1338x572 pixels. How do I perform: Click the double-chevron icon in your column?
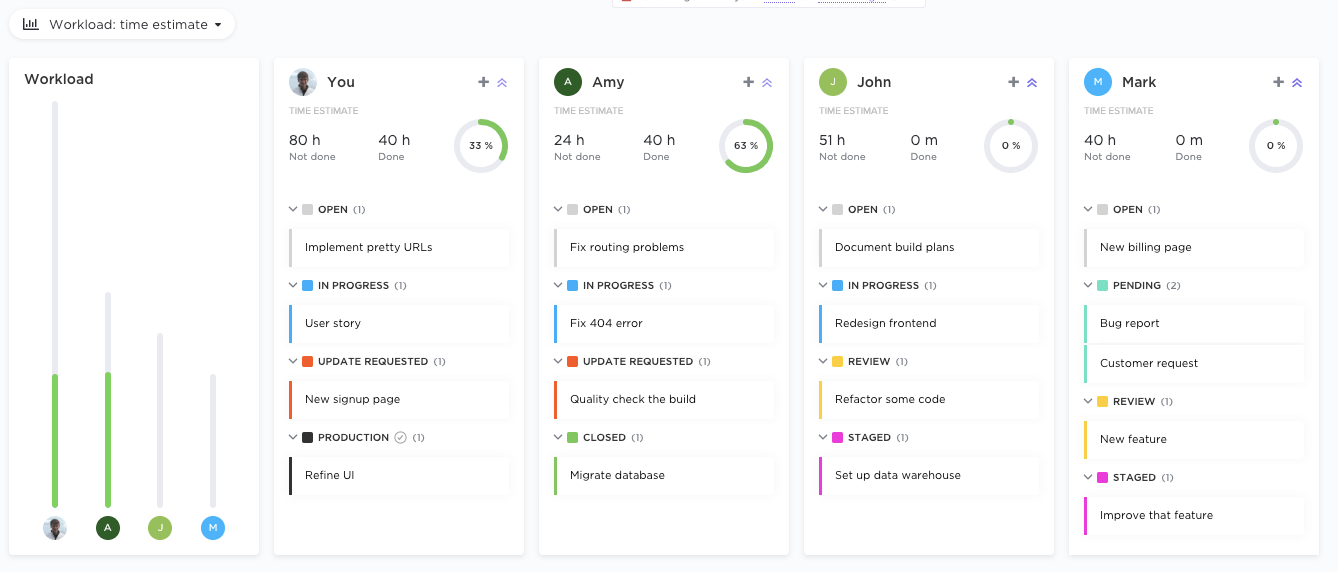click(x=502, y=83)
